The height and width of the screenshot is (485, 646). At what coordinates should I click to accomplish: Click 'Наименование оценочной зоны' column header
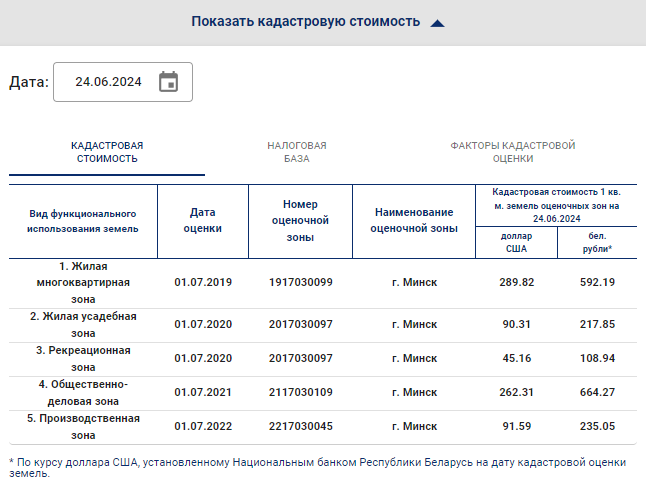click(414, 220)
